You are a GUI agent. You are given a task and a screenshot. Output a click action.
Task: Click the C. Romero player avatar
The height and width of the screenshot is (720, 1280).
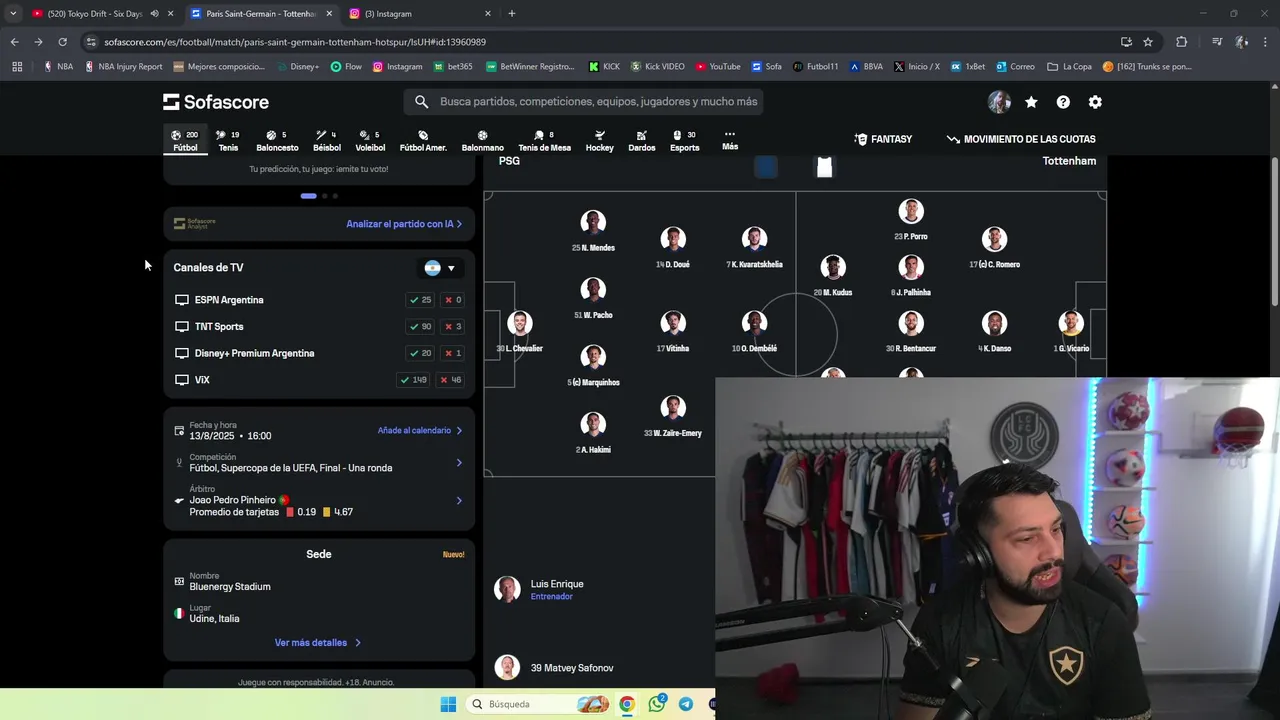(994, 239)
